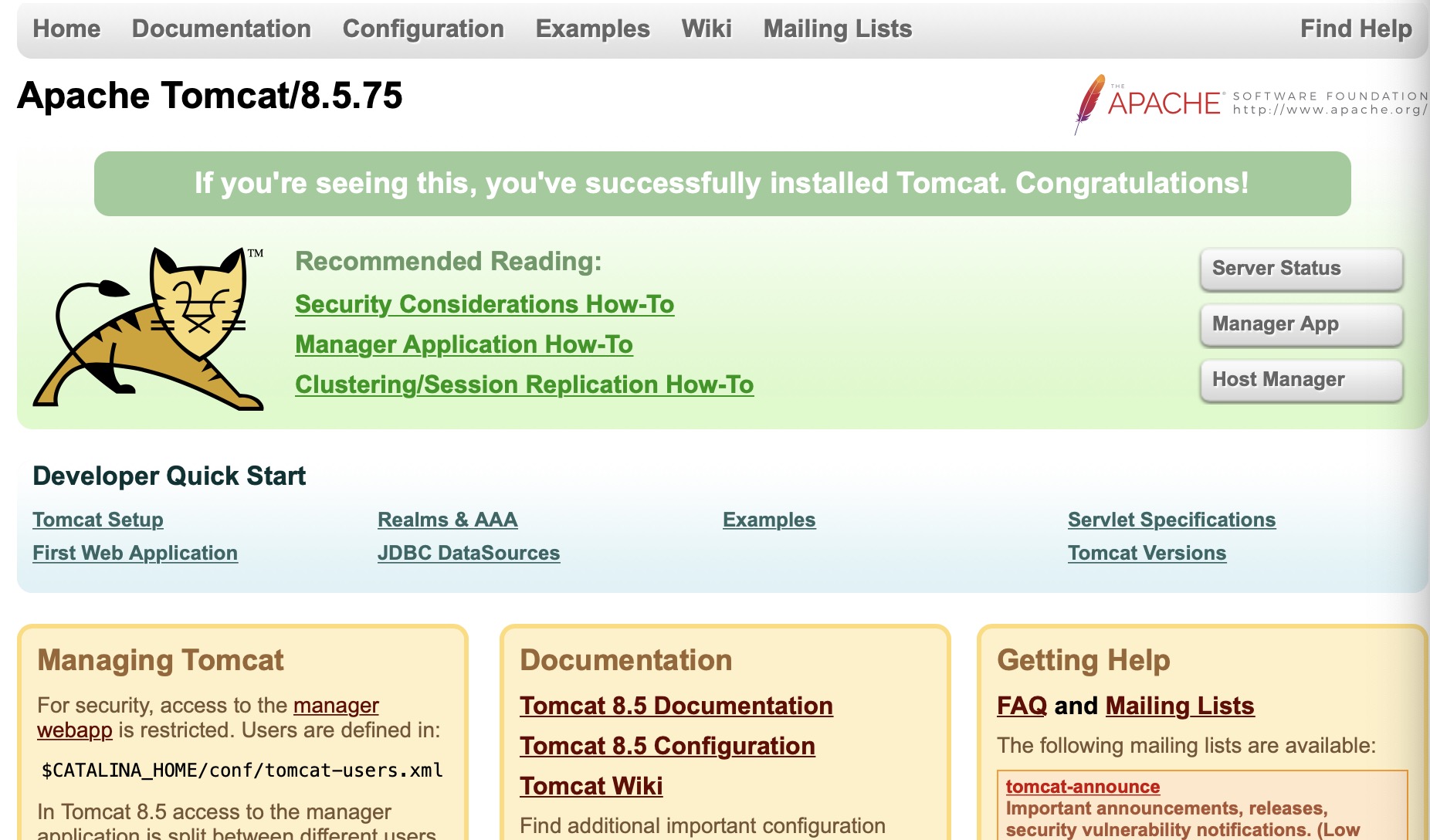The height and width of the screenshot is (840, 1430).
Task: Click the Managing Tomcat heading
Action: tap(161, 661)
